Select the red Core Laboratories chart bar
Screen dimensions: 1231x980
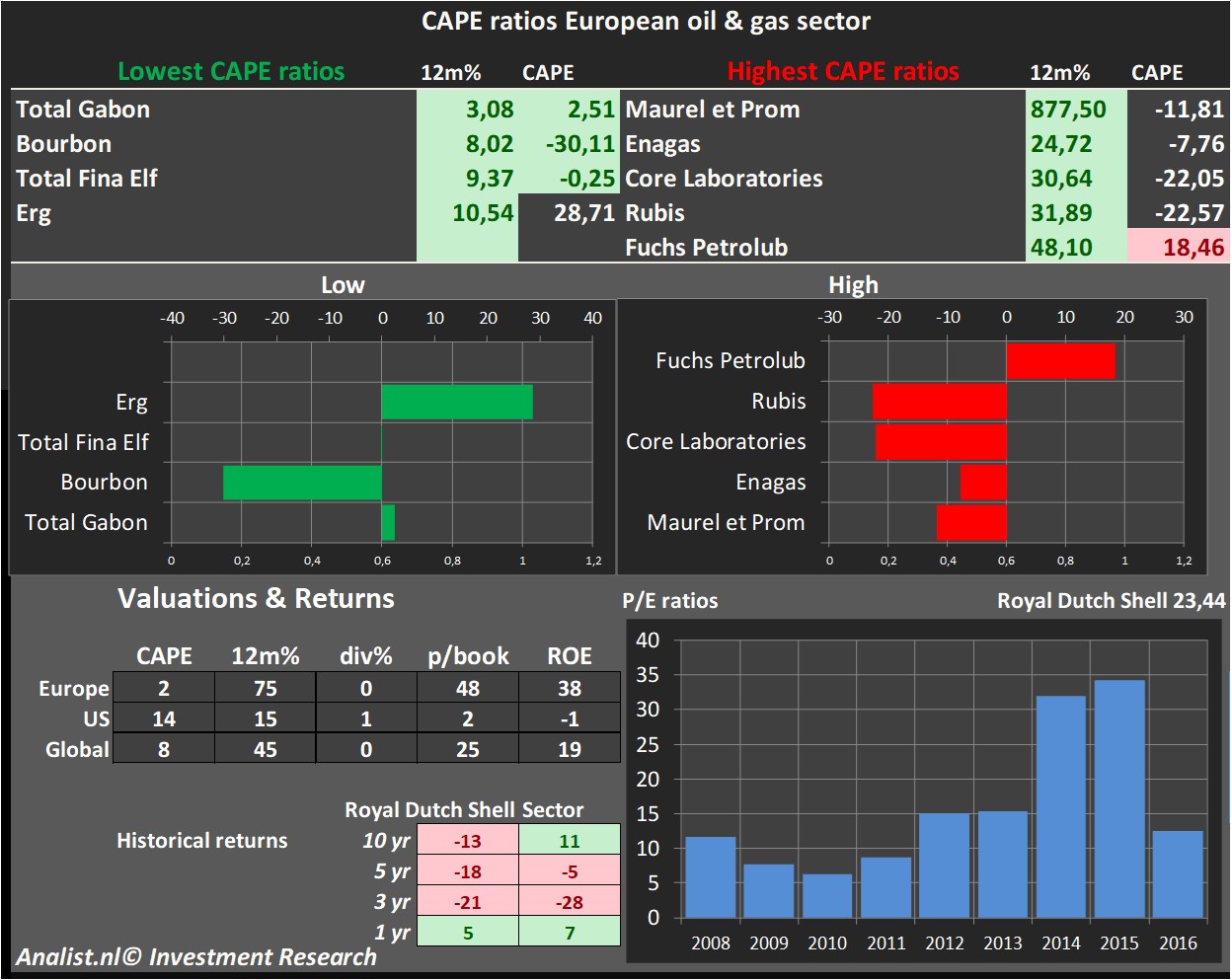coord(941,442)
